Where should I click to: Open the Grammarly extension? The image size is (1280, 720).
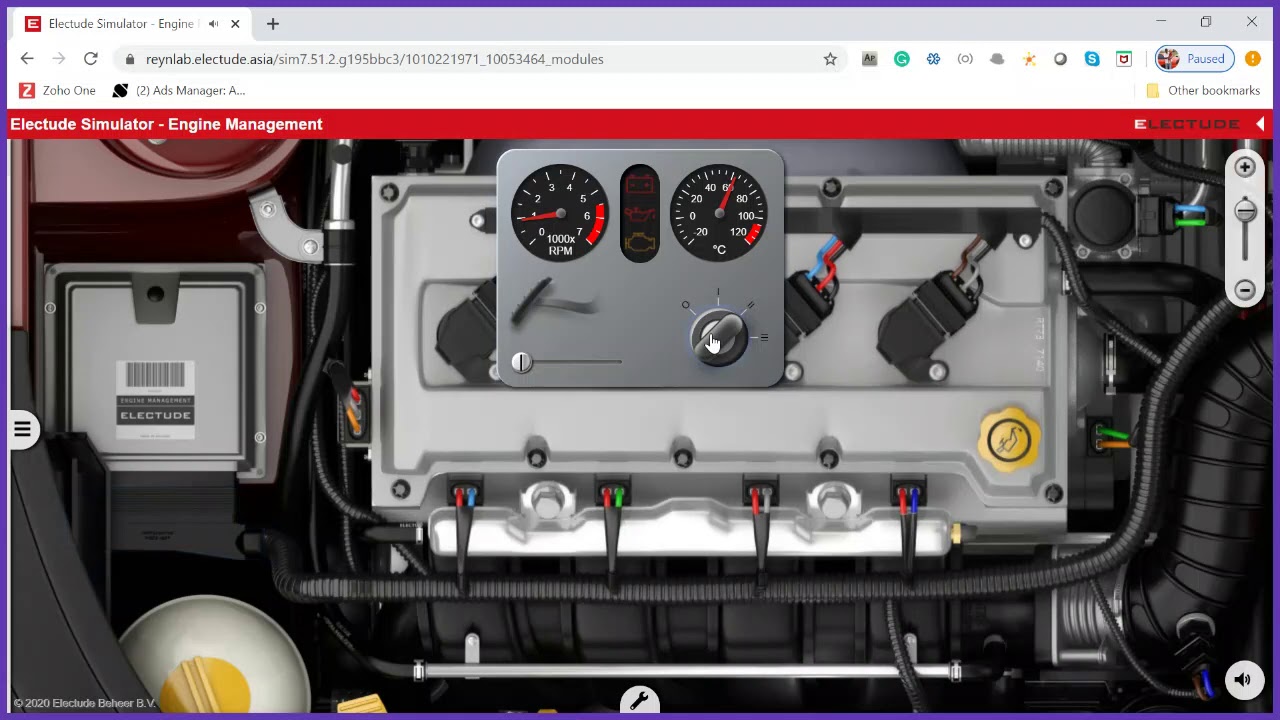pos(902,59)
